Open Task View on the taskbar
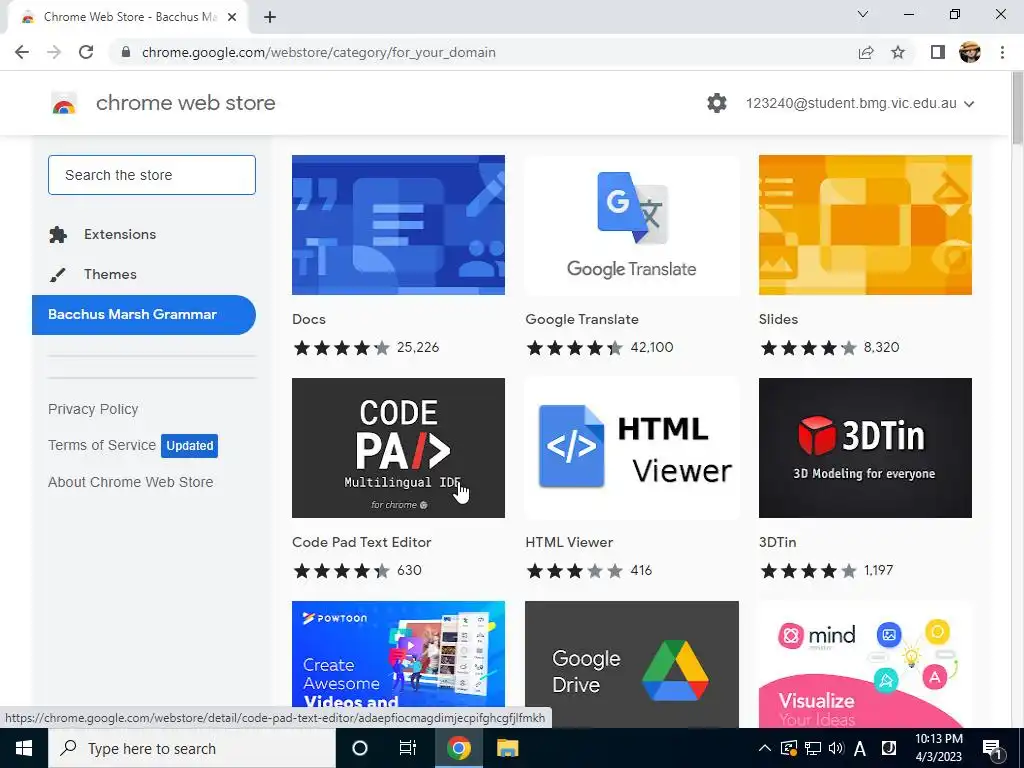Viewport: 1024px width, 768px height. [x=408, y=748]
